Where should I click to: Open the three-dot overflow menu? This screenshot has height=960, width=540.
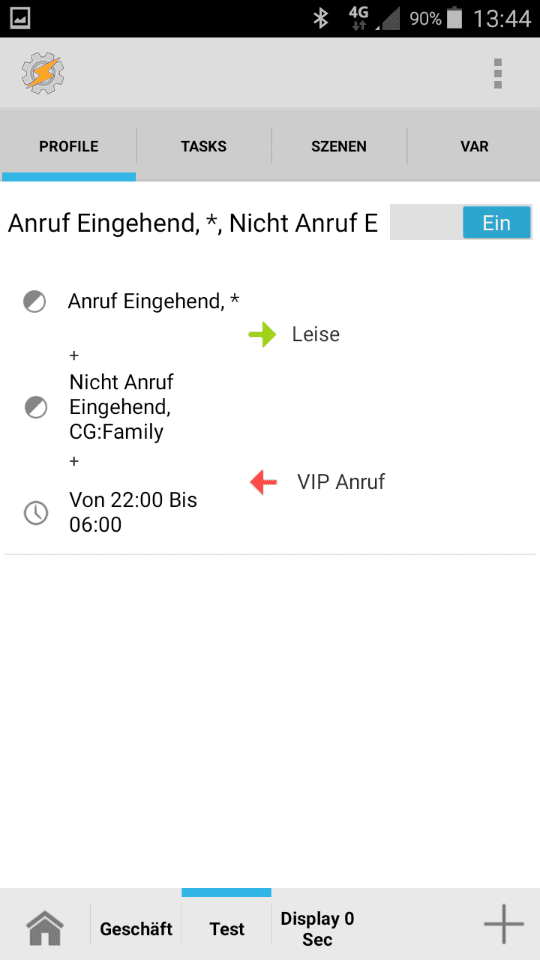[x=498, y=74]
